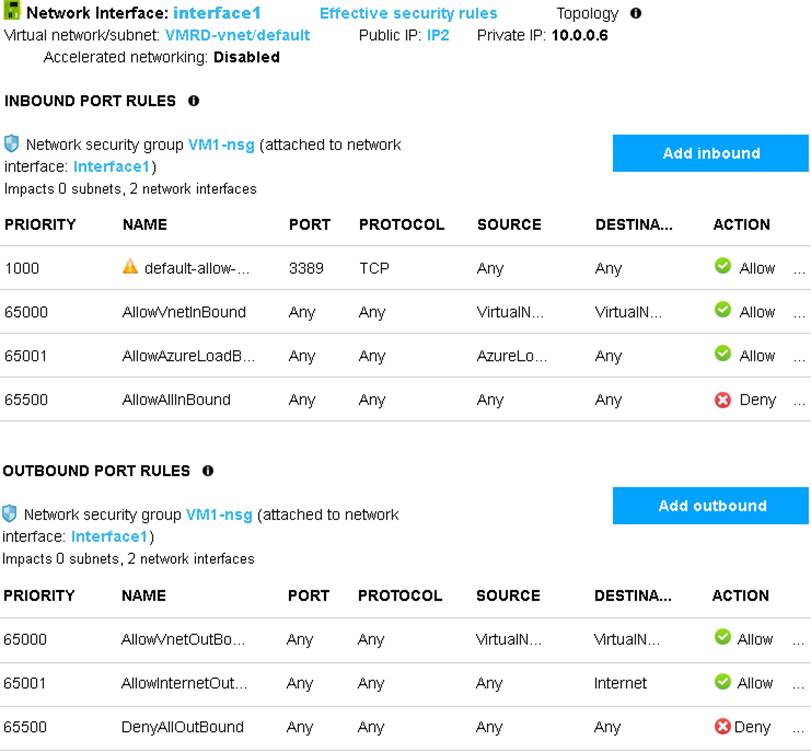Image resolution: width=811 pixels, height=752 pixels.
Task: Click green Allow icon for AllowInternetOutbound rule
Action: coord(722,682)
